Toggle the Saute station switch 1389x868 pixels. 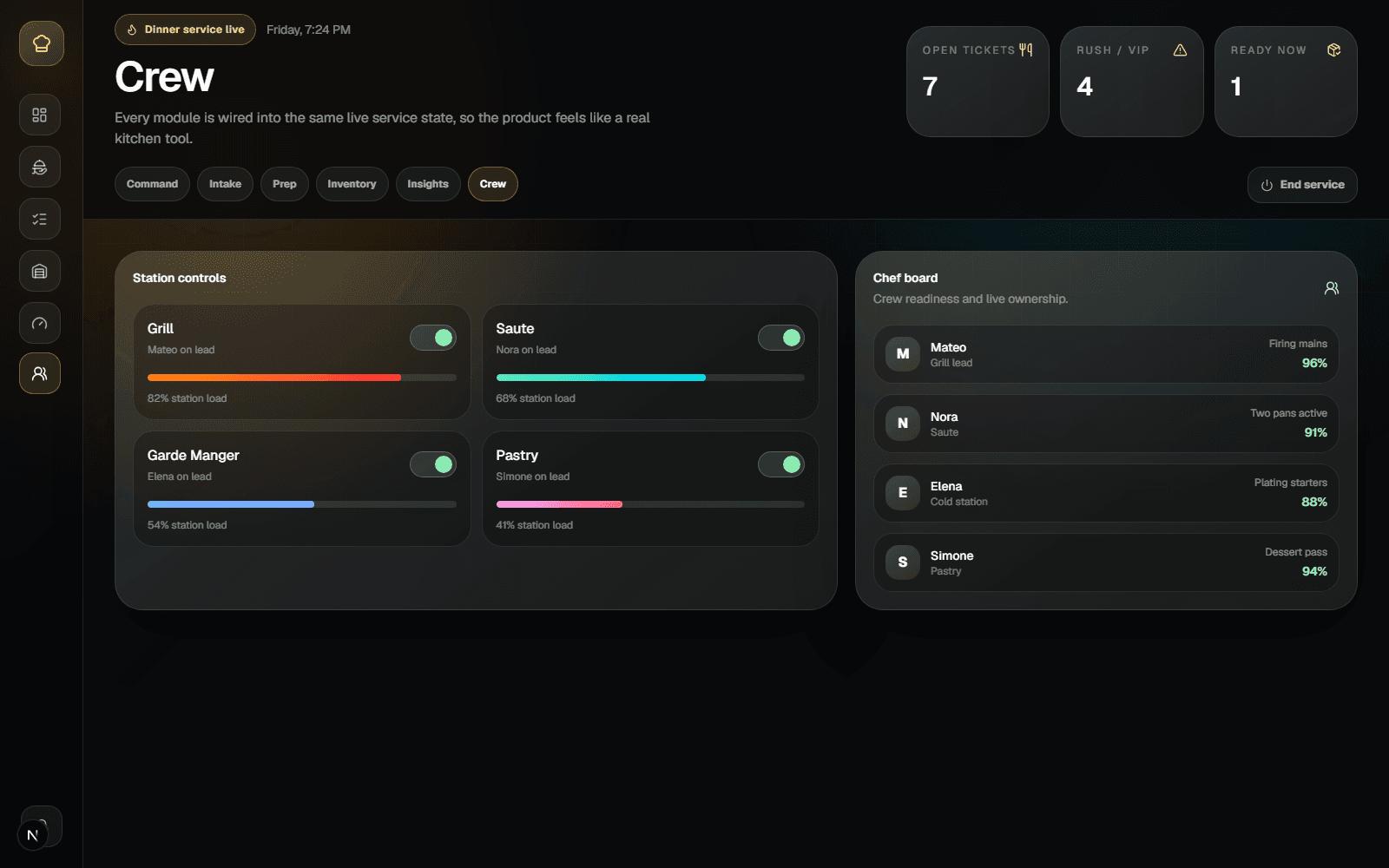[781, 338]
